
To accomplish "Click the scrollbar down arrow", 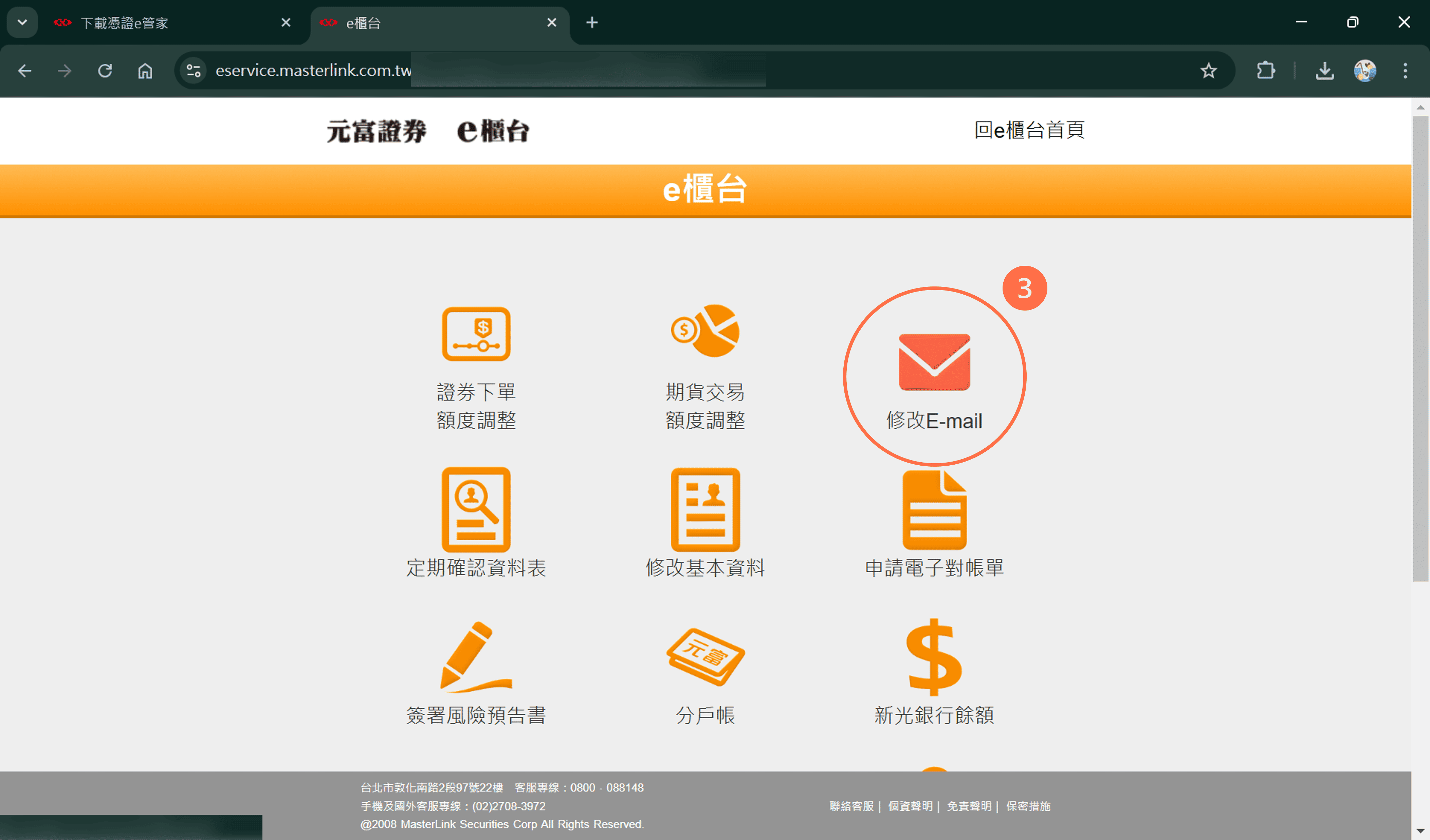I will coord(1420,832).
